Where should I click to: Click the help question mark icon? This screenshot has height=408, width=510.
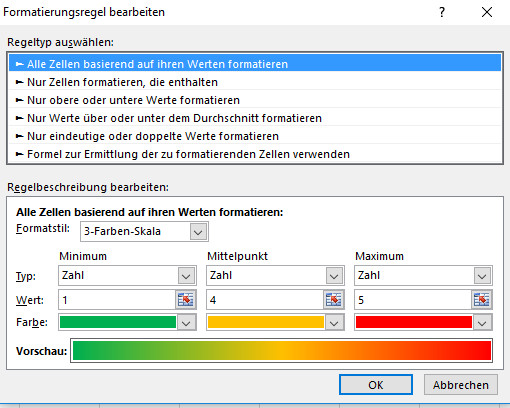(442, 12)
